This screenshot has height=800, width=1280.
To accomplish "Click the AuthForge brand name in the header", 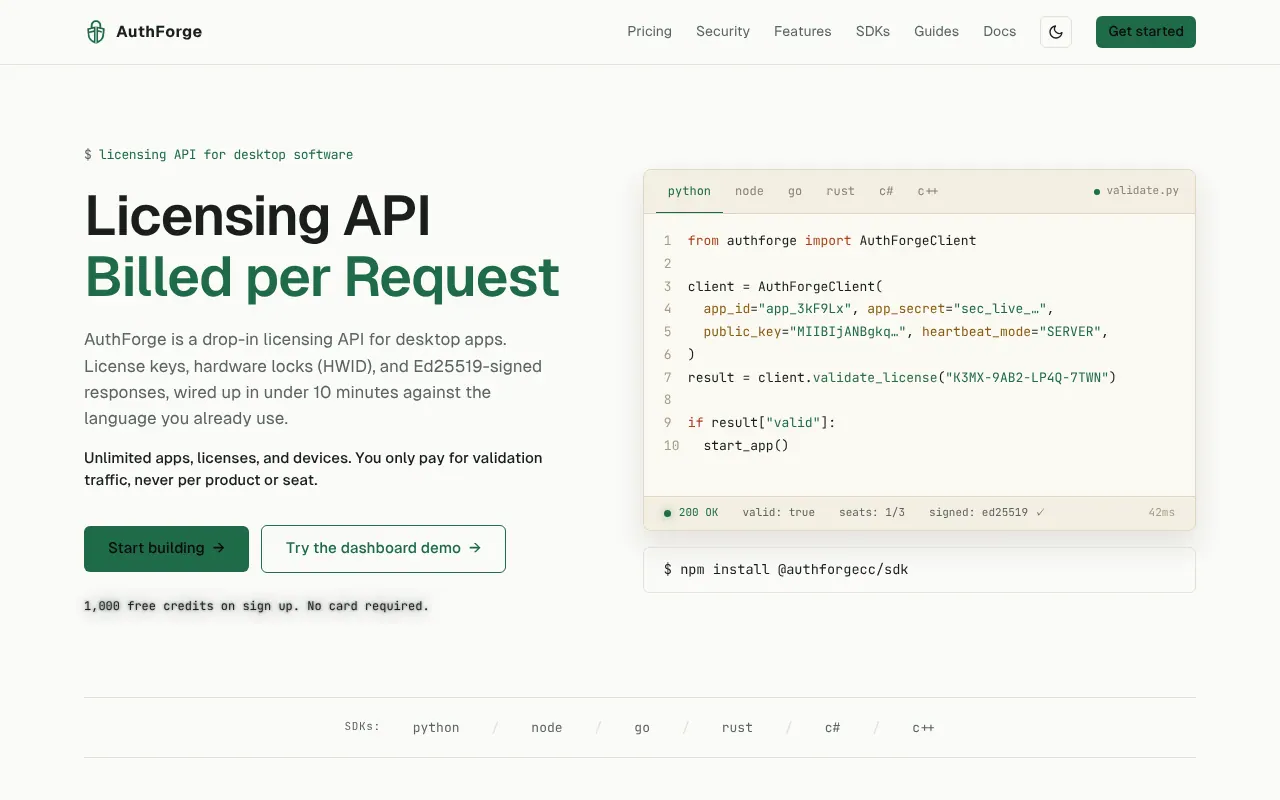I will (159, 32).
